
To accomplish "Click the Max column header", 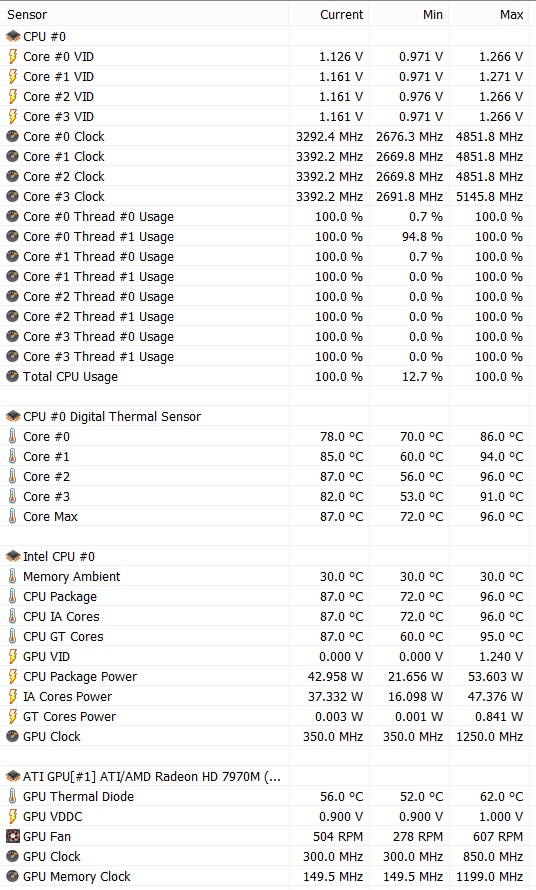I will (489, 15).
